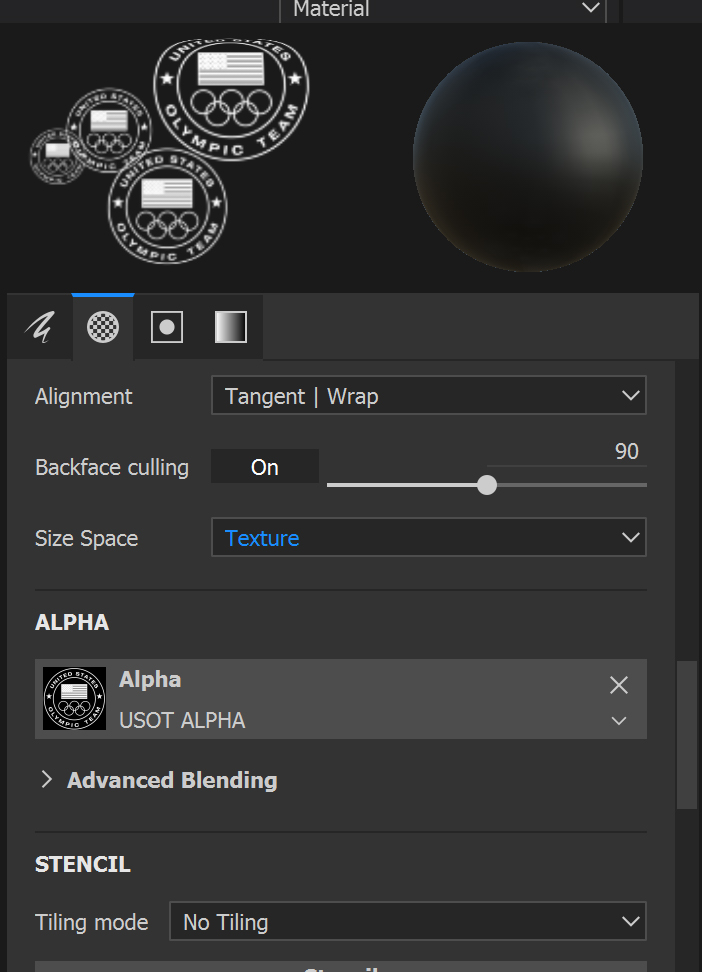702x972 pixels.
Task: Click the USOT ALPHA thumbnail
Action: tap(74, 699)
